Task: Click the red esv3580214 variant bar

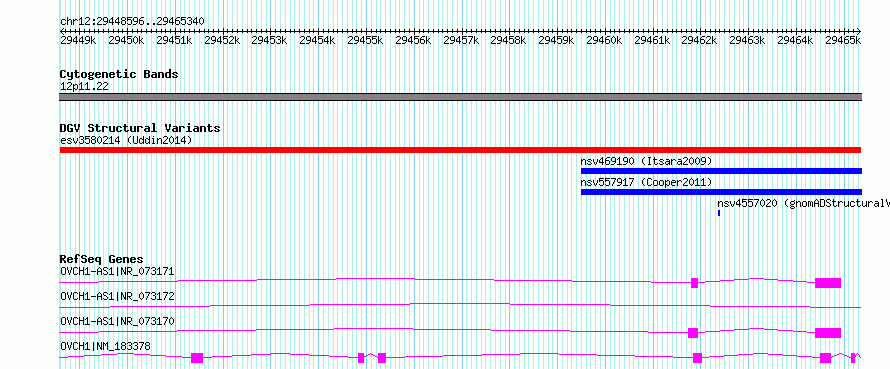Action: 460,150
